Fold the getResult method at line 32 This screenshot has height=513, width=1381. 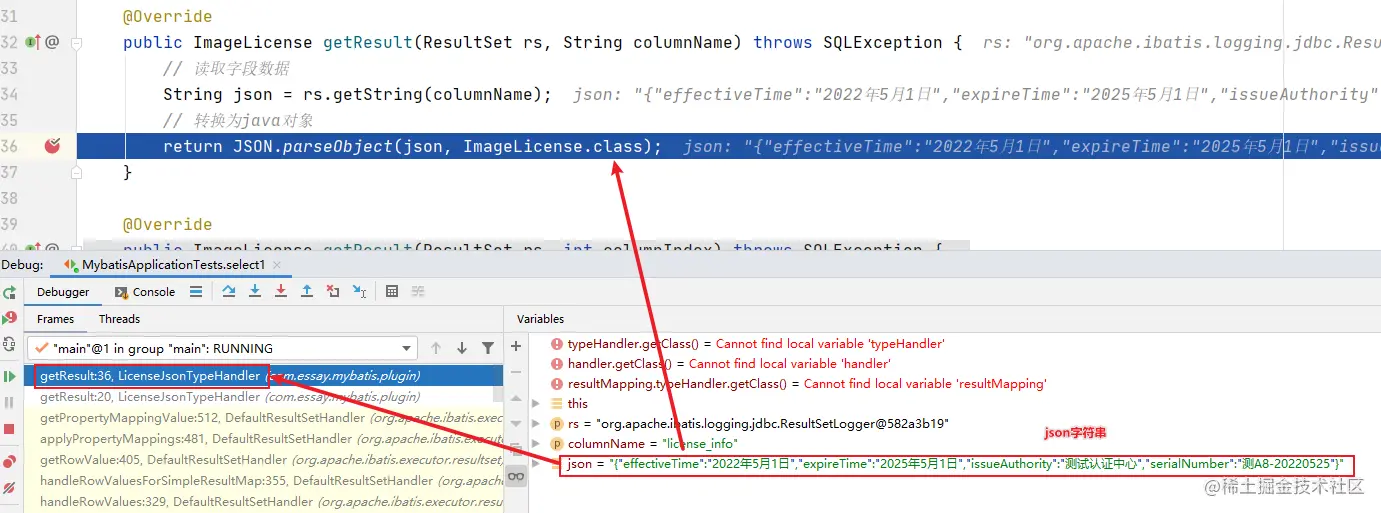point(77,42)
